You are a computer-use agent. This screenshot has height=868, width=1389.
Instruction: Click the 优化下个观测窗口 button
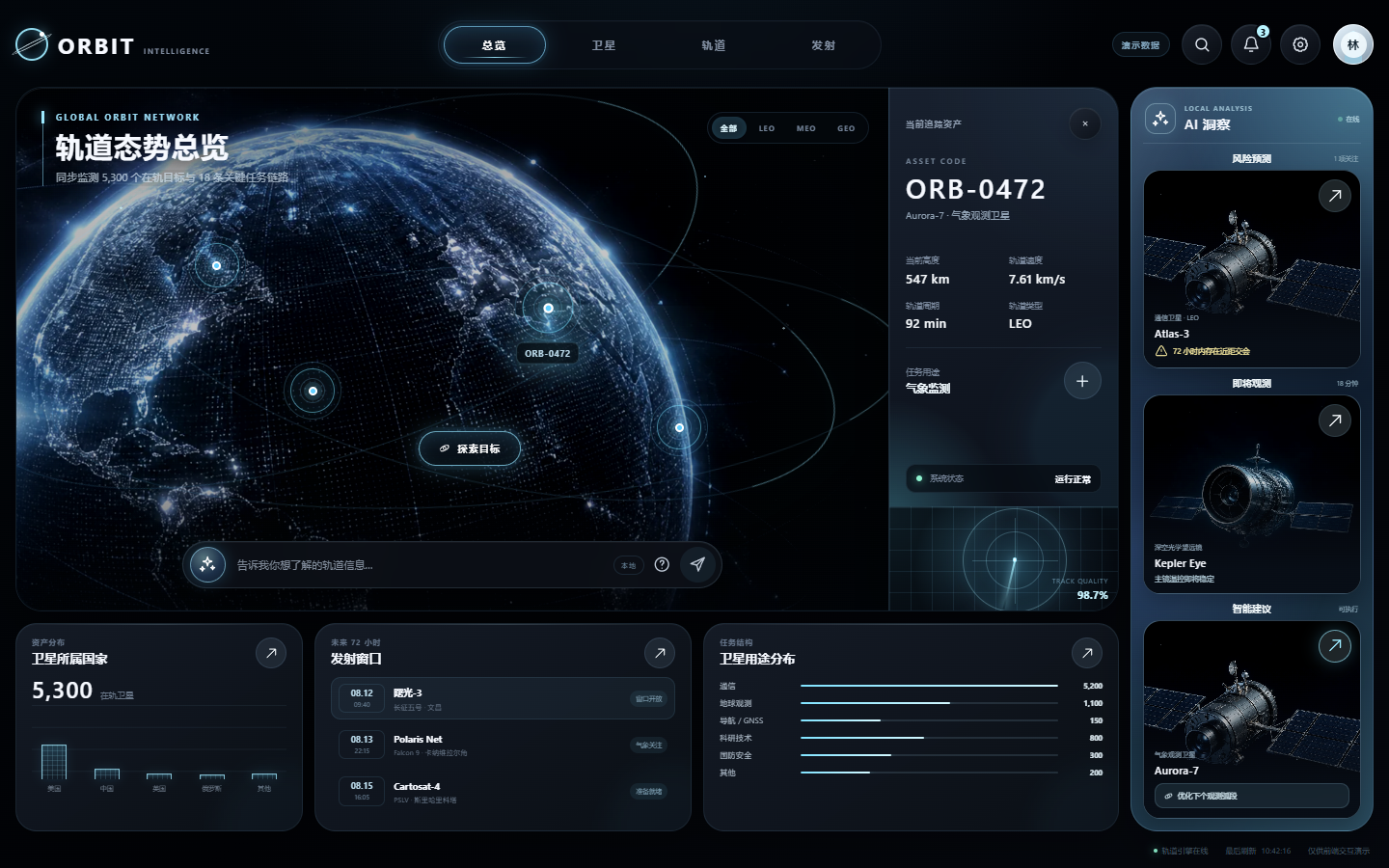(x=1251, y=796)
